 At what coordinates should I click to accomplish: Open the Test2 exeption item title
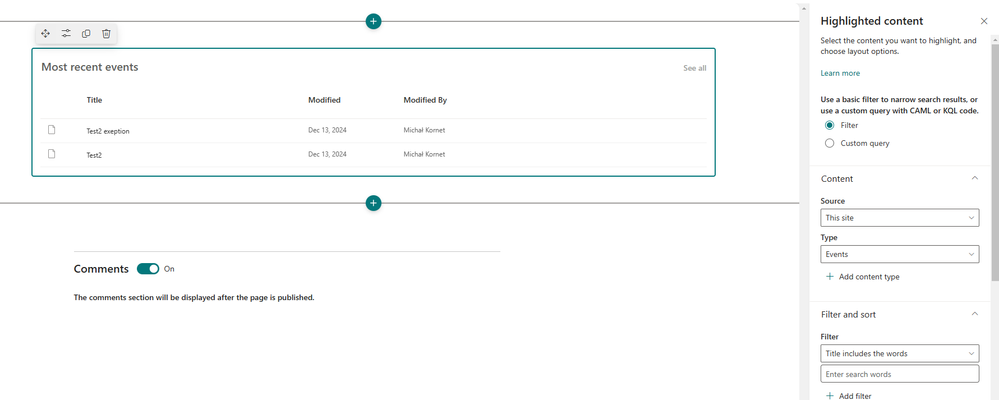[x=108, y=131]
